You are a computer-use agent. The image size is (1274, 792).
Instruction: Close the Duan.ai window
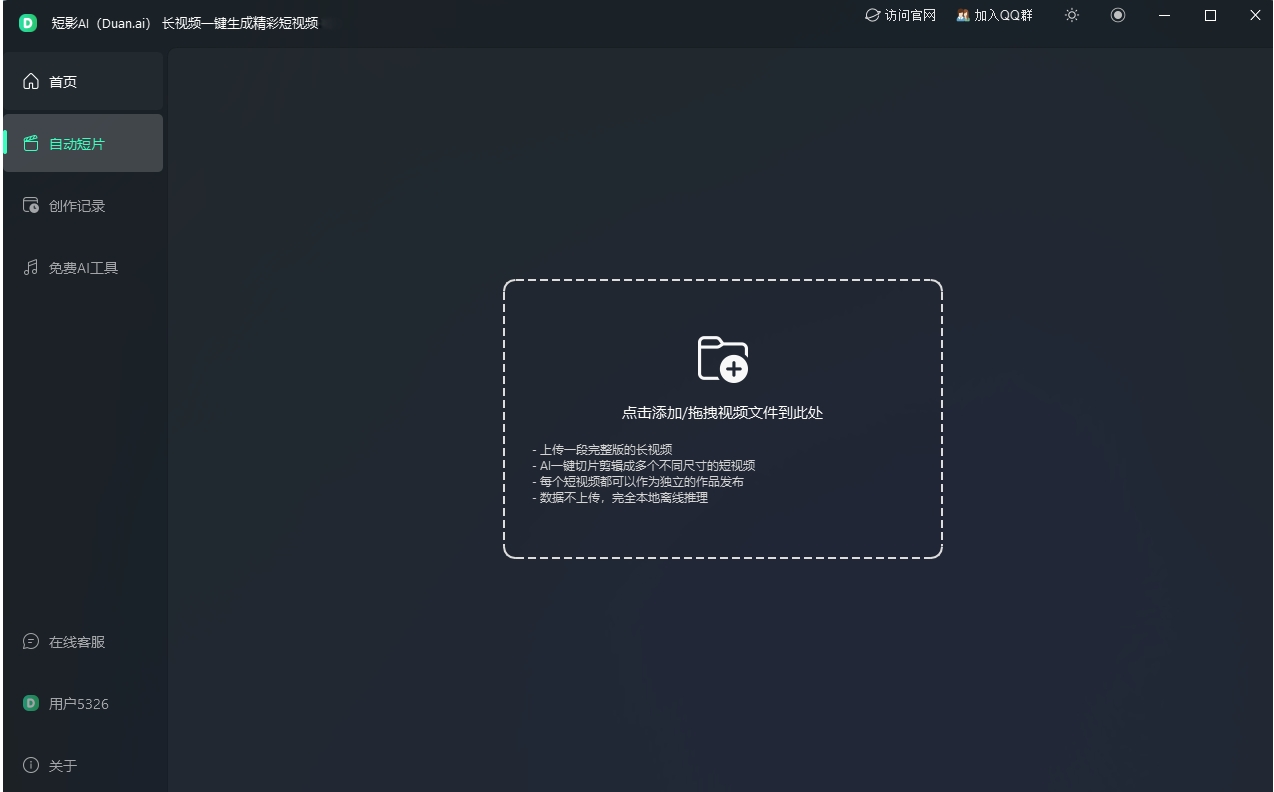(1255, 15)
